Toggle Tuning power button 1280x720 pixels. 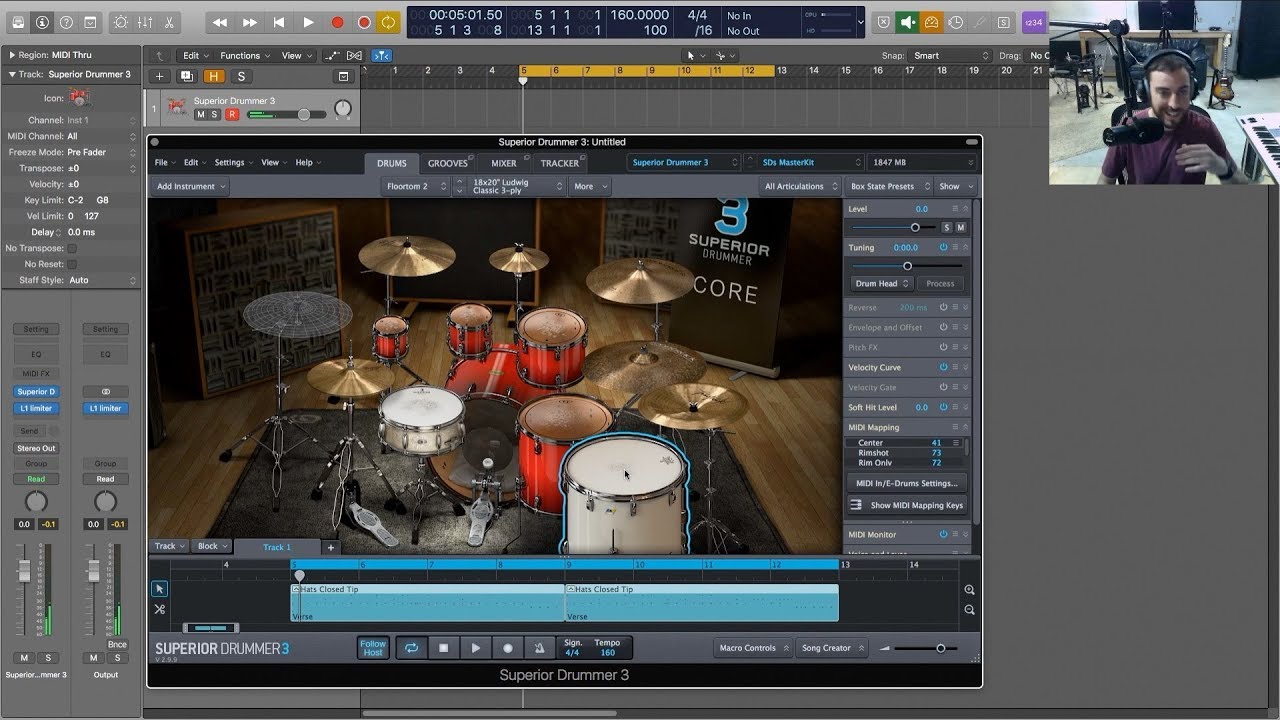[x=943, y=247]
